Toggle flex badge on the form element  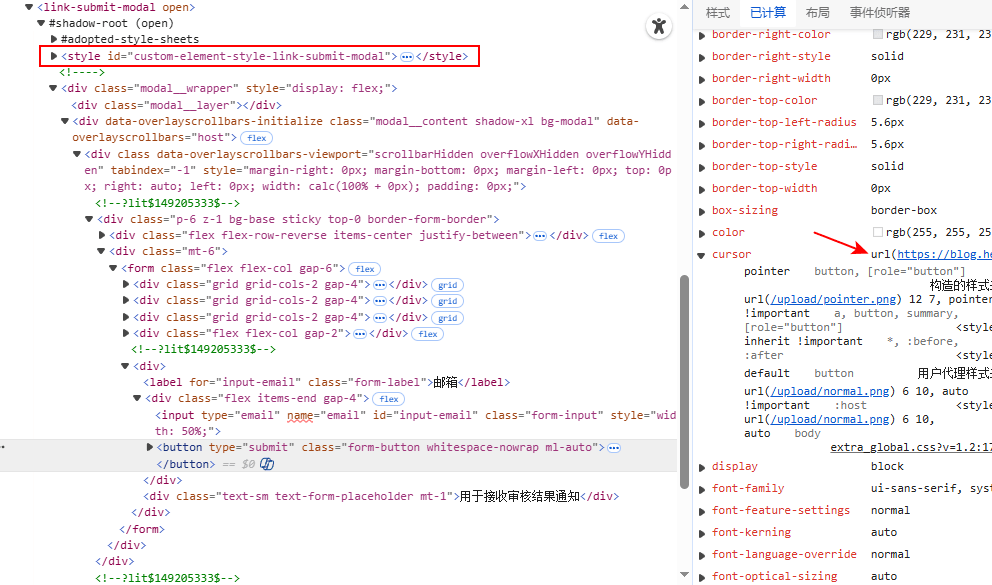[x=365, y=269]
